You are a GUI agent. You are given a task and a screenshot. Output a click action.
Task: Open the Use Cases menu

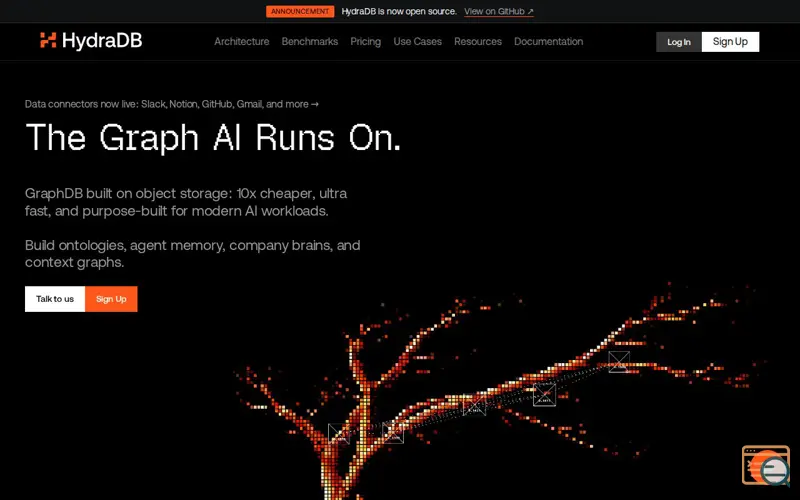pos(417,42)
